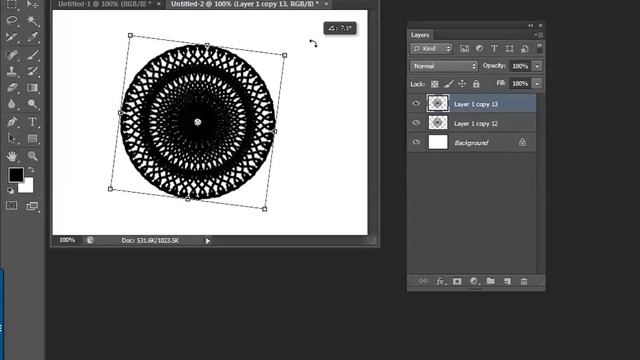Viewport: 640px width, 360px height.
Task: Close the Untitled-2 document tab
Action: click(326, 4)
